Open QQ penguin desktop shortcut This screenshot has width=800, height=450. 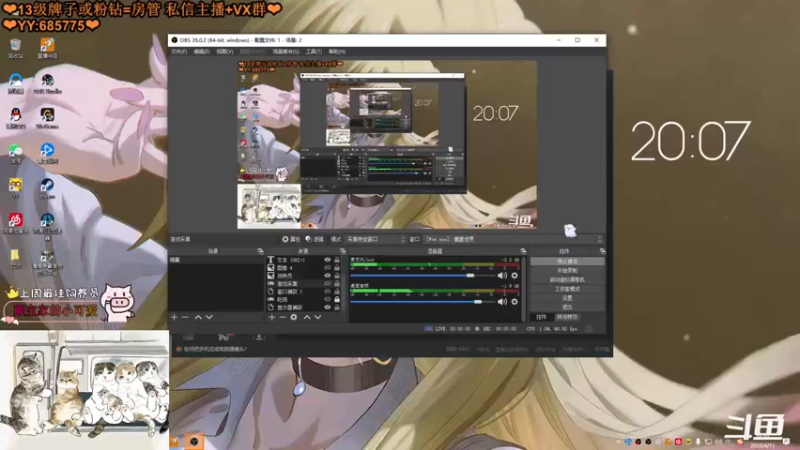(15, 118)
